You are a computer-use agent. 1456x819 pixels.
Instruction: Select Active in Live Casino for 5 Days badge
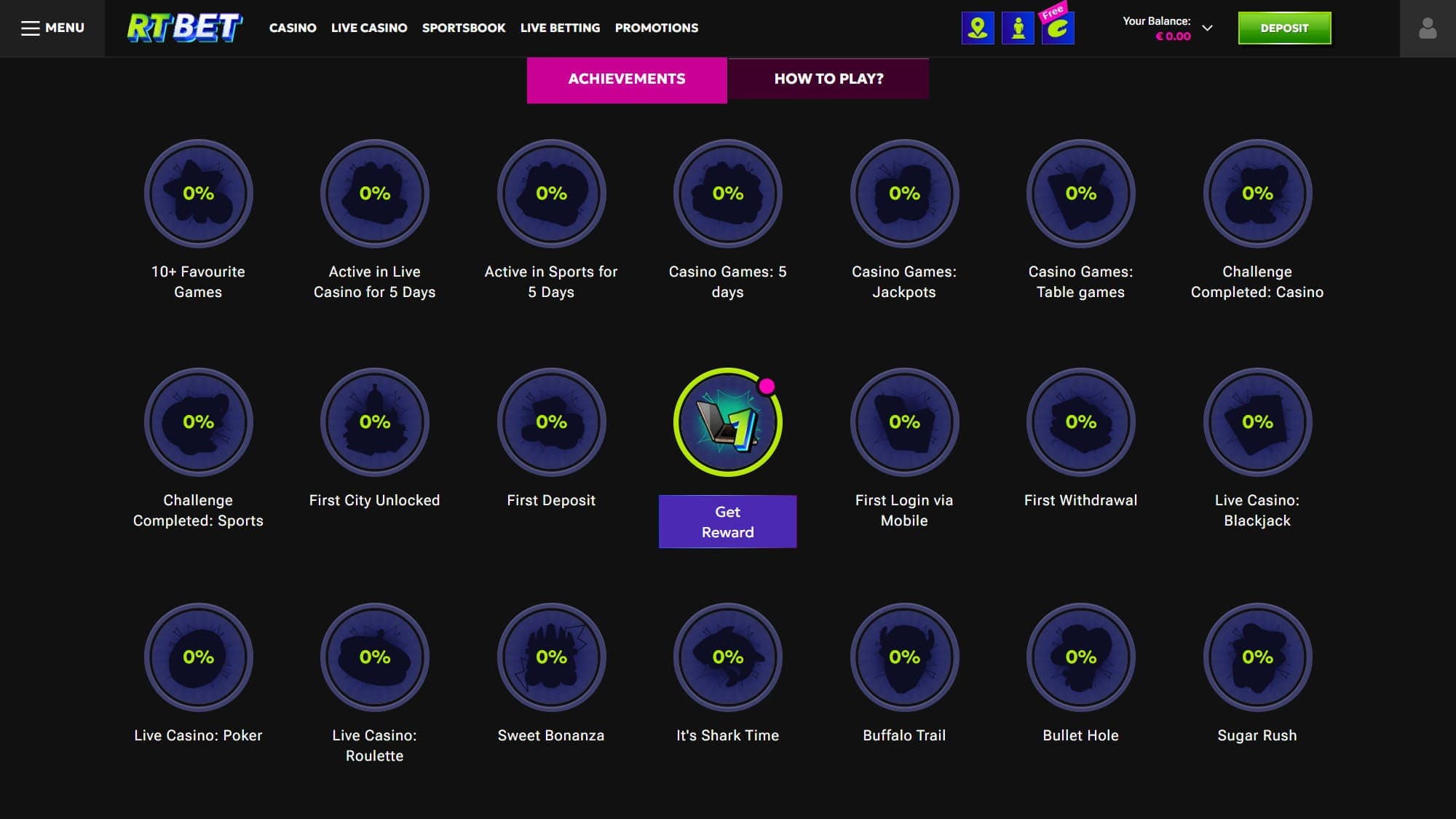[x=375, y=194]
